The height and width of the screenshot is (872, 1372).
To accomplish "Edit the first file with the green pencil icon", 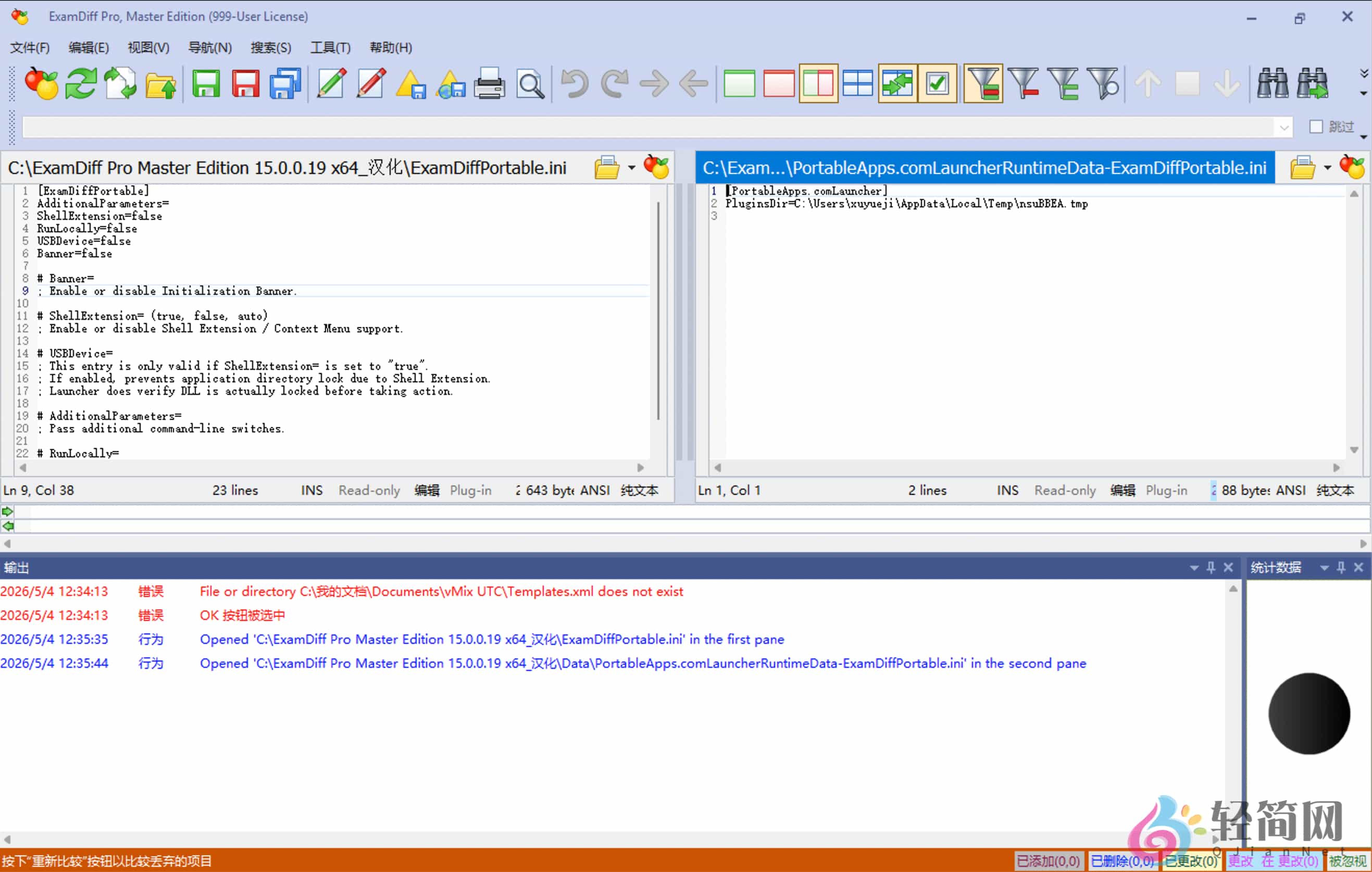I will (332, 84).
